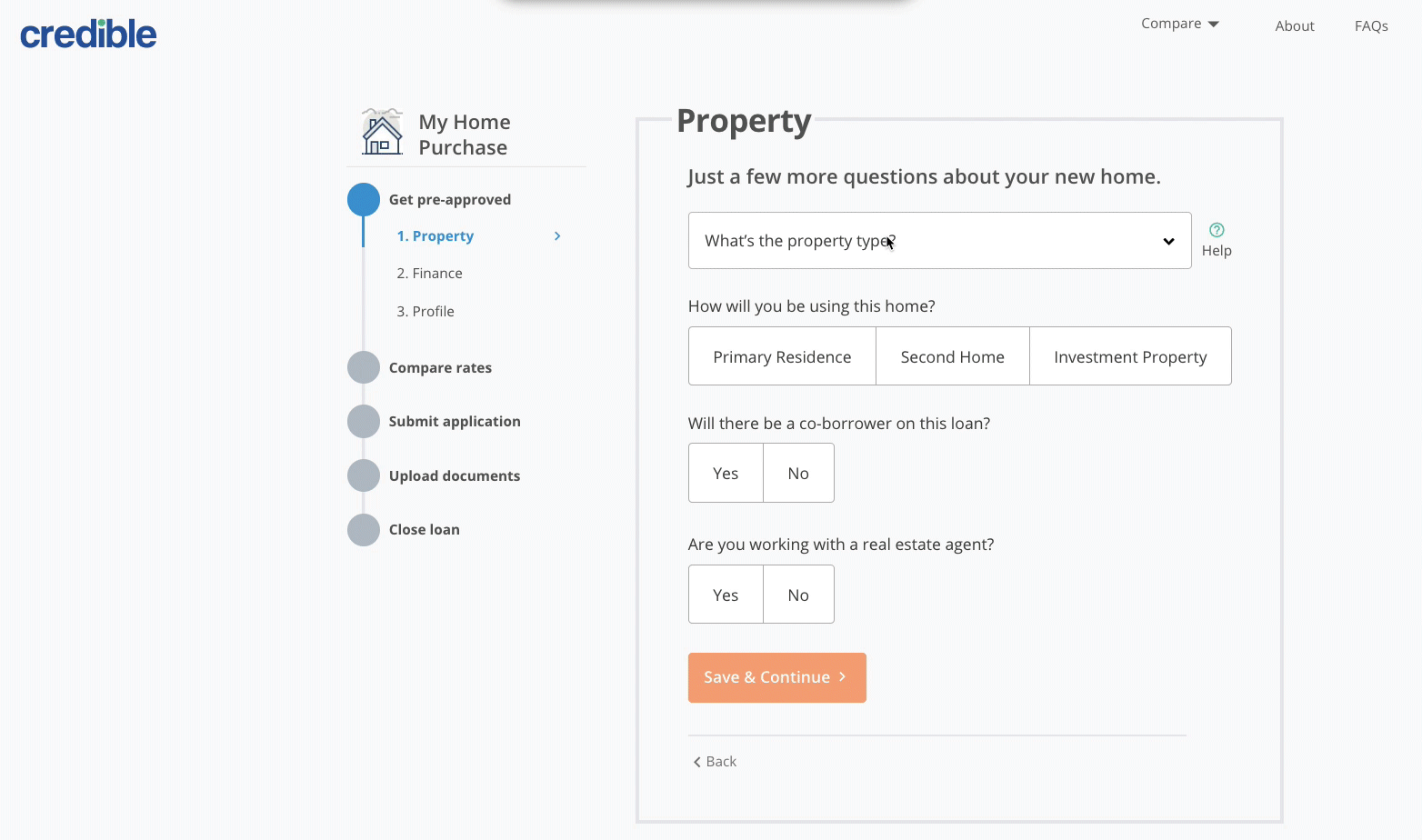This screenshot has width=1422, height=840.
Task: Choose Investment Property option
Action: (x=1130, y=356)
